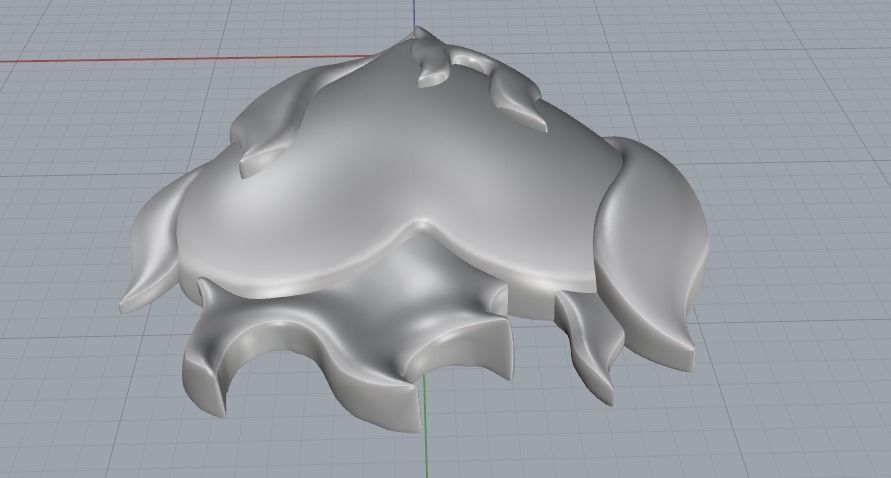Click the green Y axis line
Screen dimensions: 891x478
[426, 426]
